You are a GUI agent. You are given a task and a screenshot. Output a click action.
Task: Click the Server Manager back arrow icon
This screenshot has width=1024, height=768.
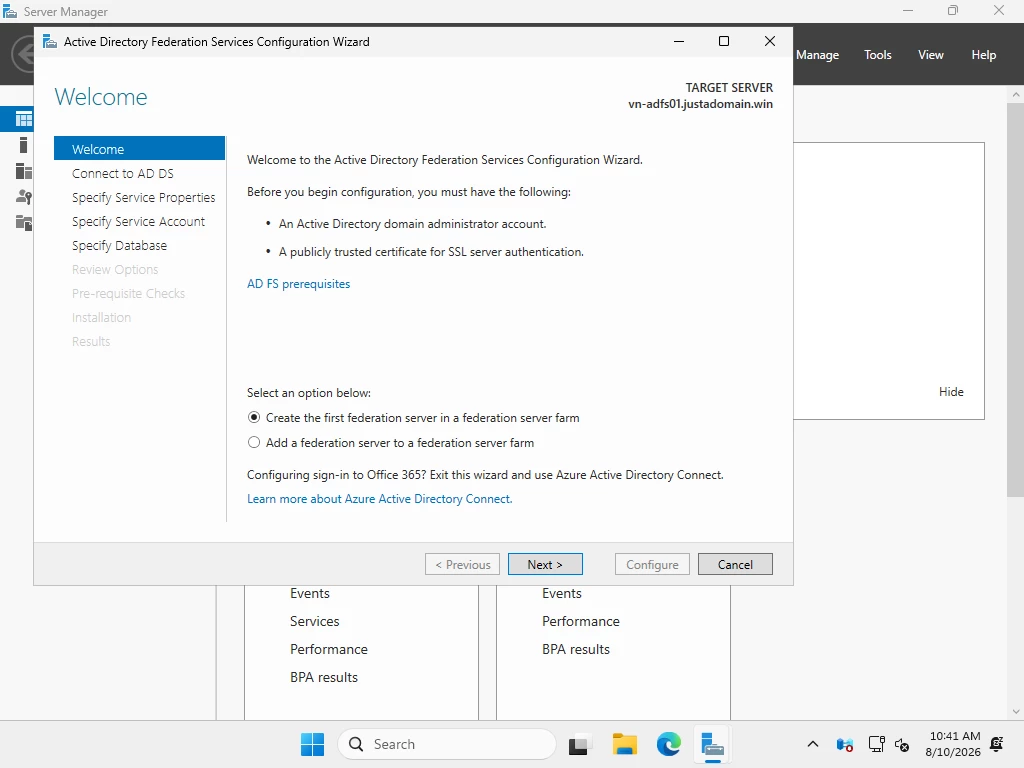pos(24,54)
